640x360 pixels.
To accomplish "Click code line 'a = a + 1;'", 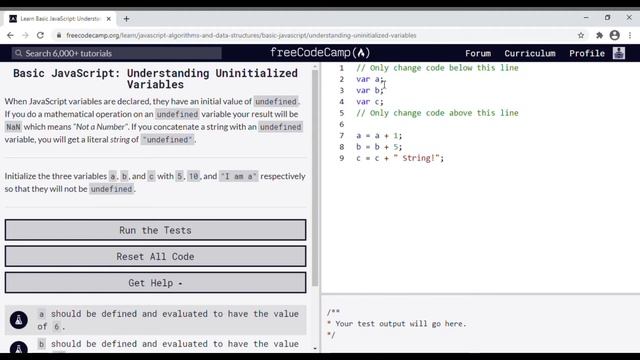I will pos(379,136).
